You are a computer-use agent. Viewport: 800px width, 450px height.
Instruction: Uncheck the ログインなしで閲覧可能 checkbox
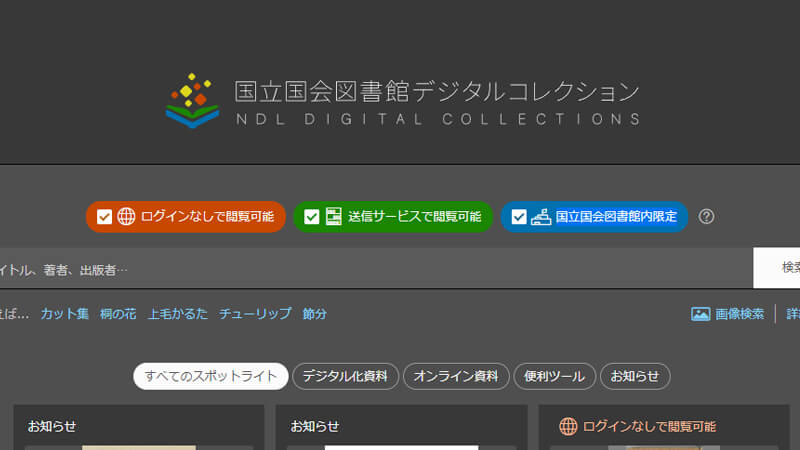click(104, 217)
